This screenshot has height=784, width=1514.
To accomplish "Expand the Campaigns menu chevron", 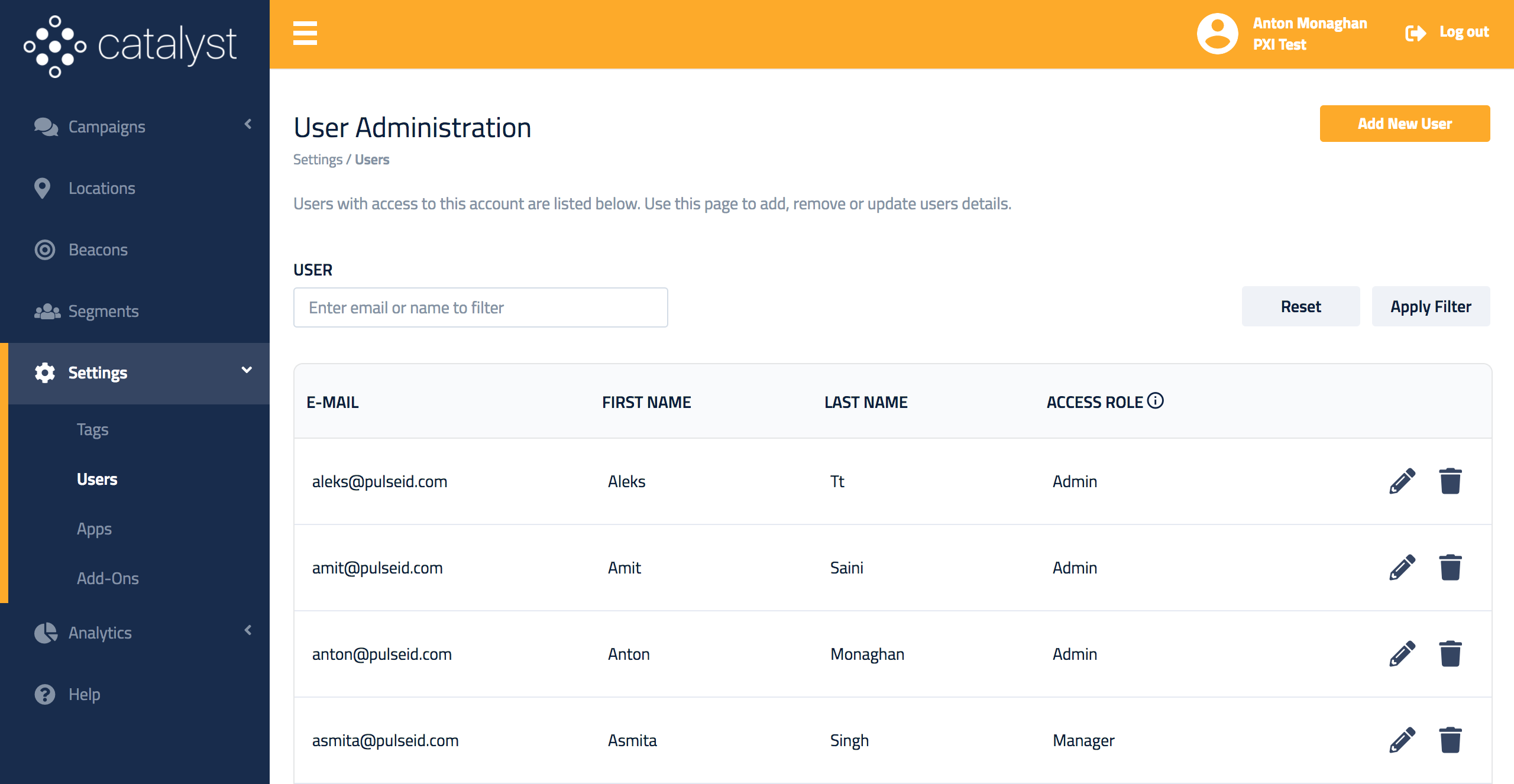I will point(248,124).
